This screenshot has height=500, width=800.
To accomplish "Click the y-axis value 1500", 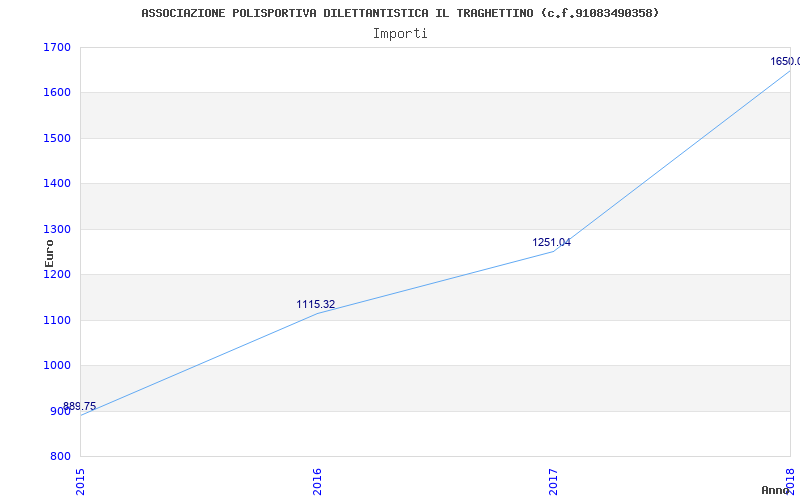I will coord(57,138).
